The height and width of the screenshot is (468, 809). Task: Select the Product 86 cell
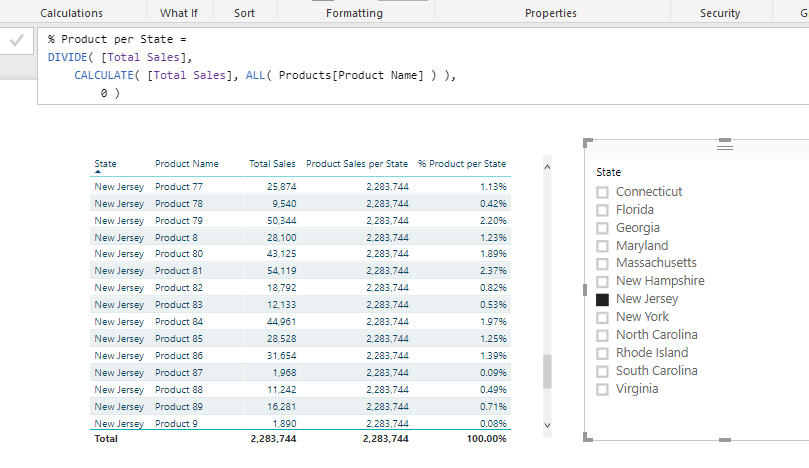[179, 356]
